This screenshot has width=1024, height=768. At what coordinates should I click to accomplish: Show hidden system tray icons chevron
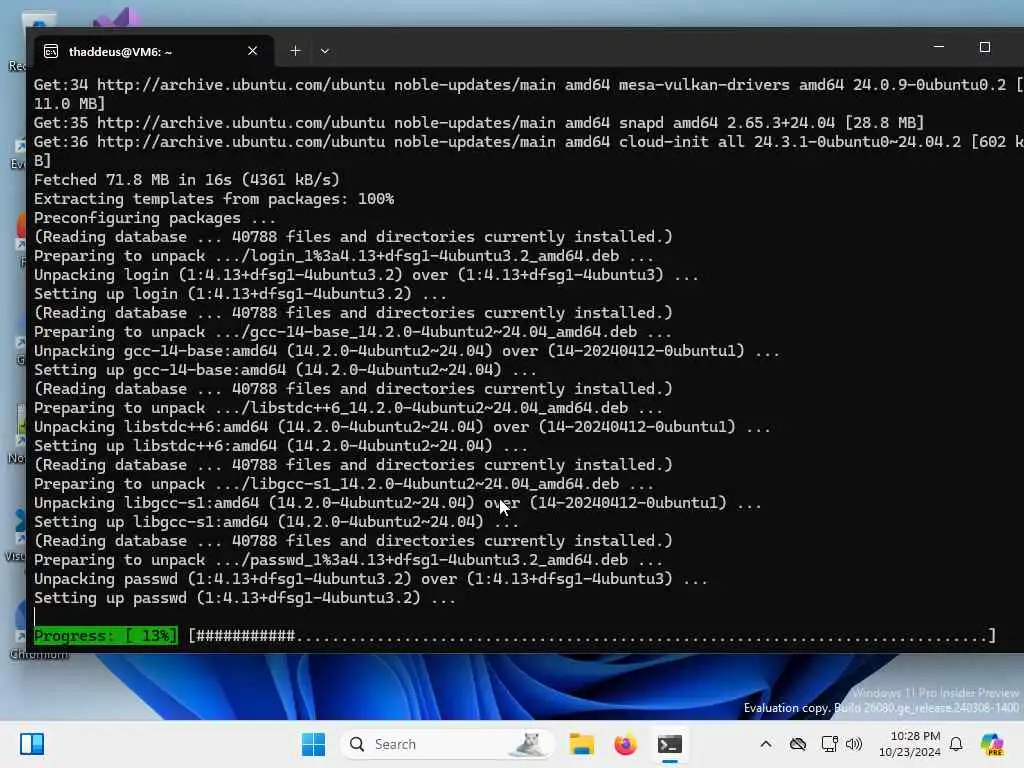click(x=766, y=744)
